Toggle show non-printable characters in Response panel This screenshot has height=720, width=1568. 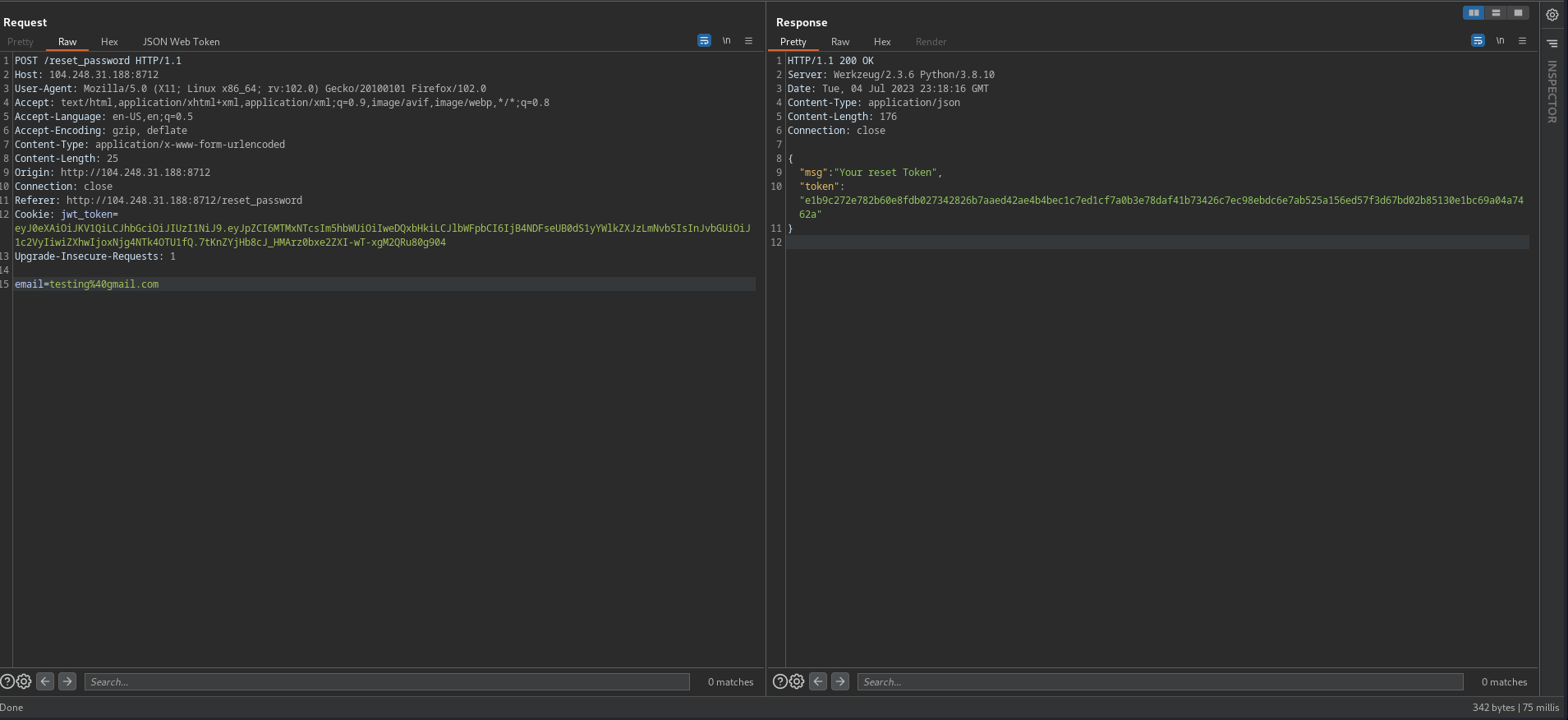[1500, 40]
